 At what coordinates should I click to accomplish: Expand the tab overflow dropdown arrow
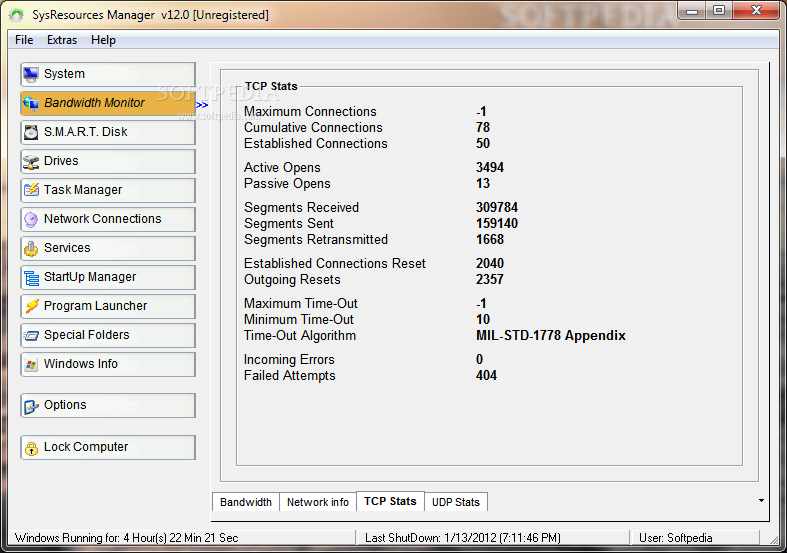point(761,500)
